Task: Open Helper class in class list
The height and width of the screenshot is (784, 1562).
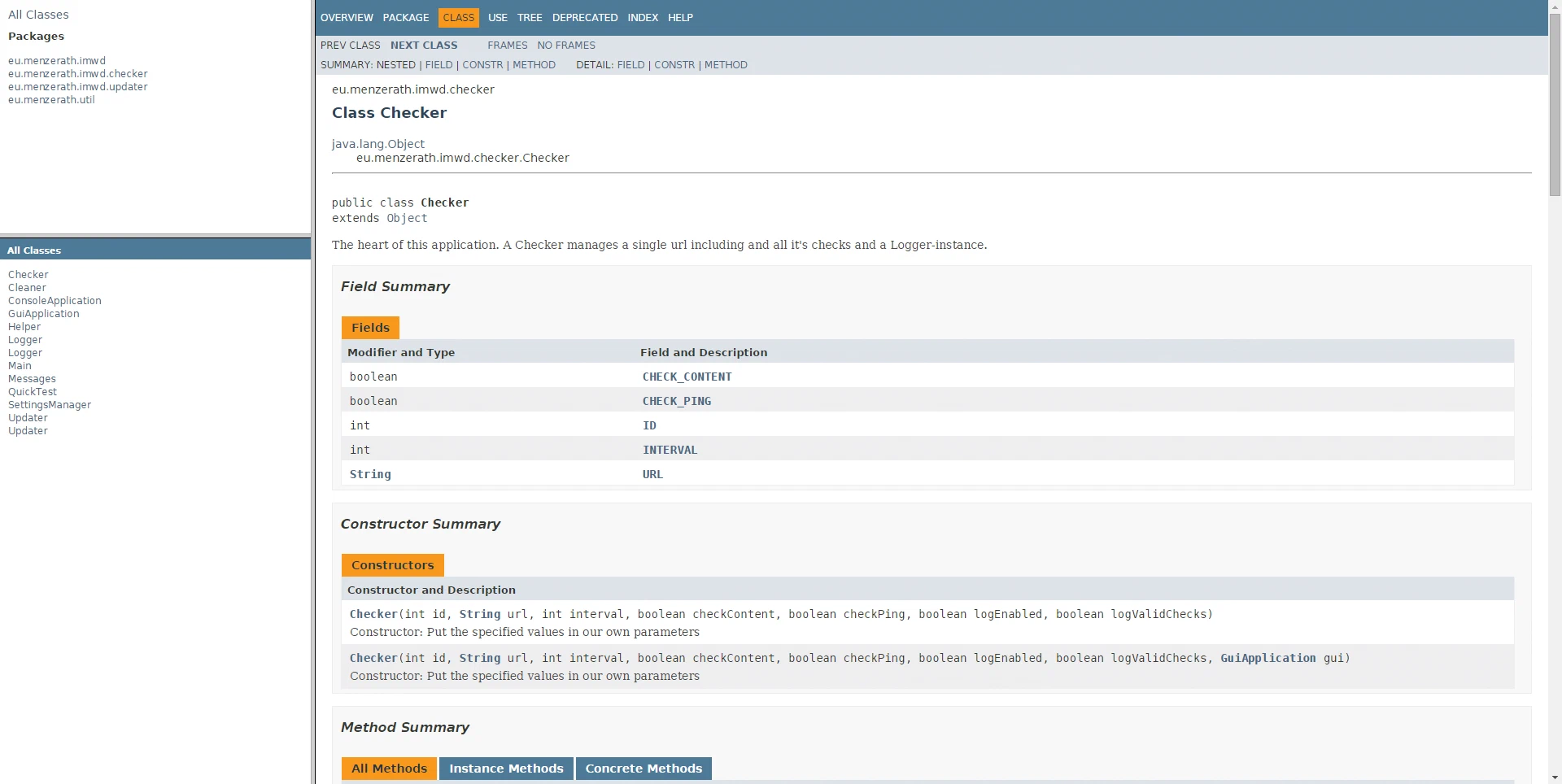Action: (24, 327)
